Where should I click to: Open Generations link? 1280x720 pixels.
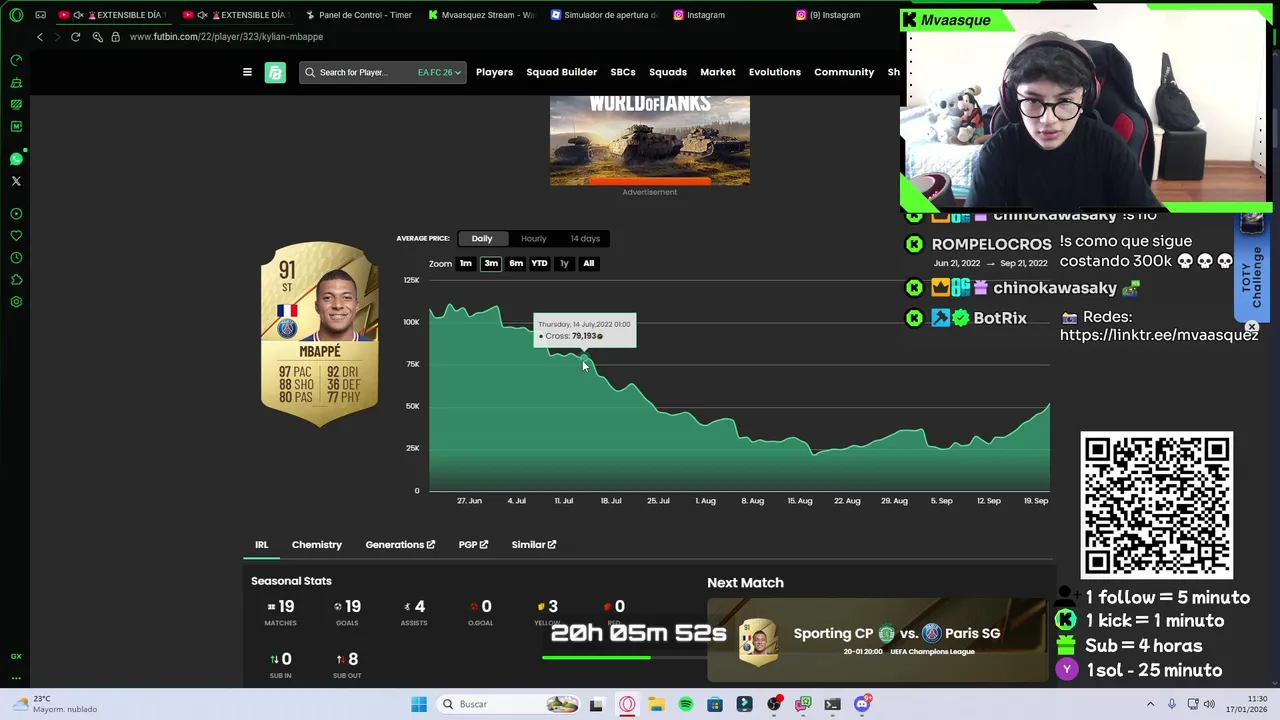coord(400,545)
